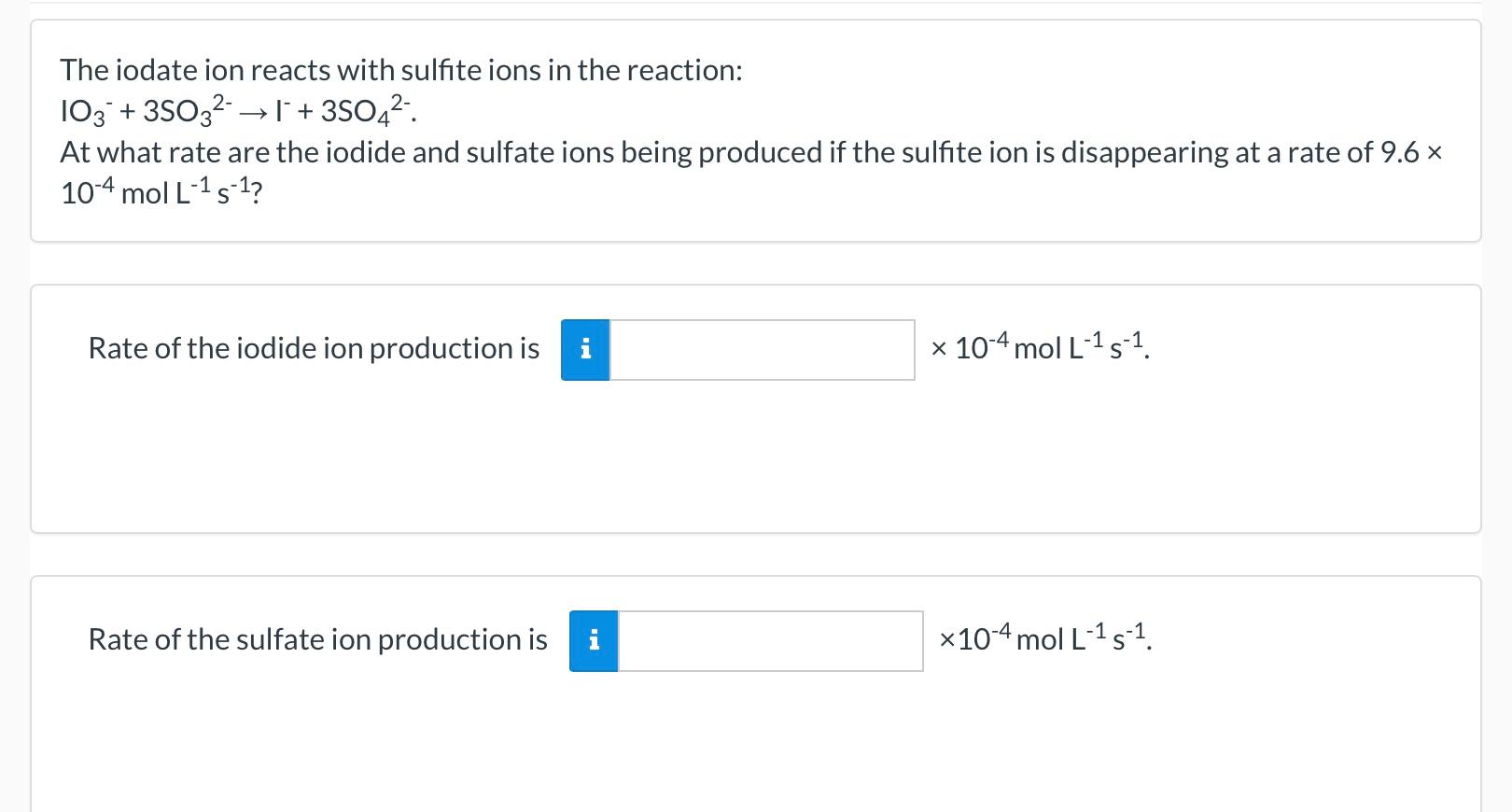Image resolution: width=1512 pixels, height=812 pixels.
Task: Focus the empty field after sulfate production label
Action: click(x=770, y=640)
